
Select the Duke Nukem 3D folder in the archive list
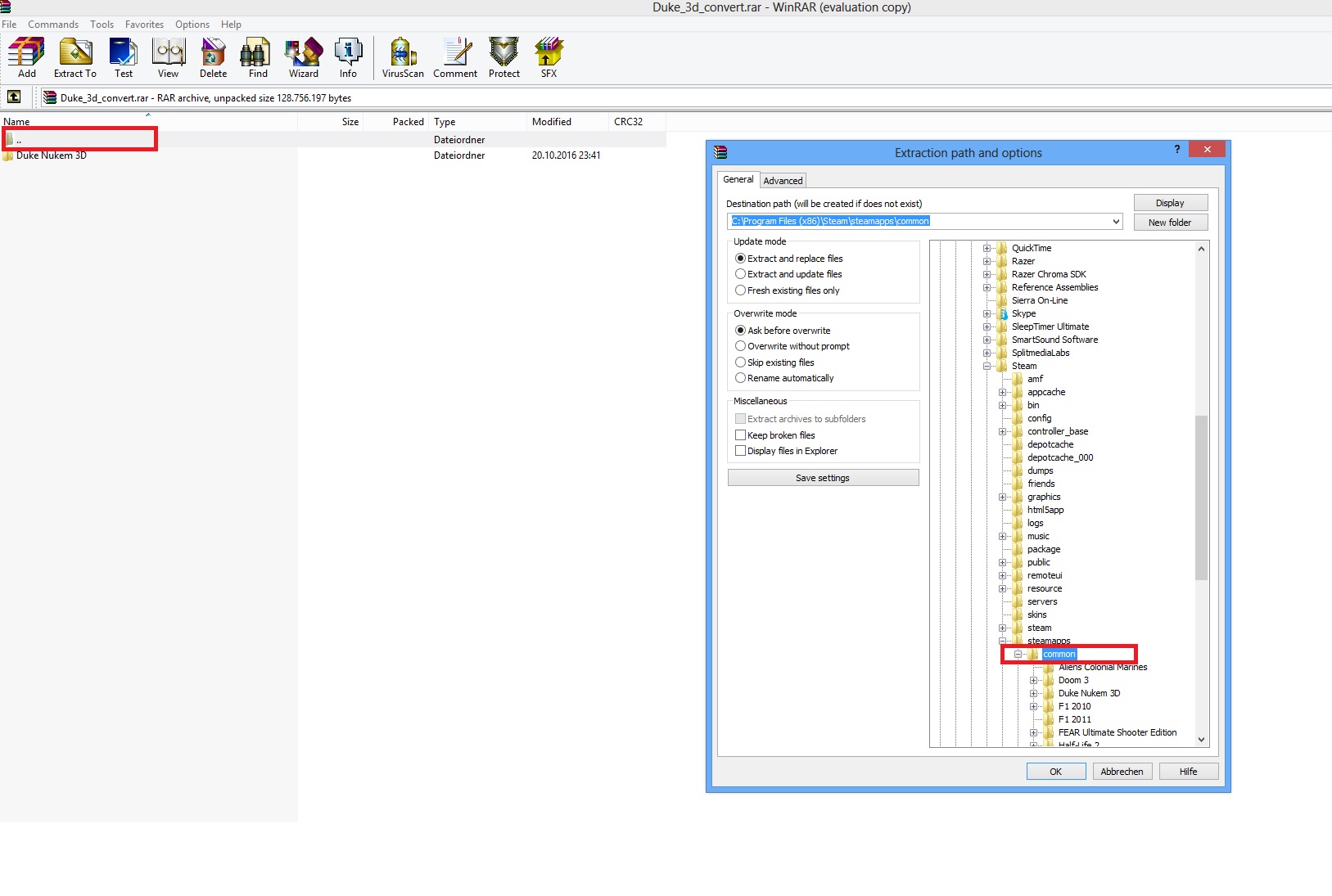[52, 155]
